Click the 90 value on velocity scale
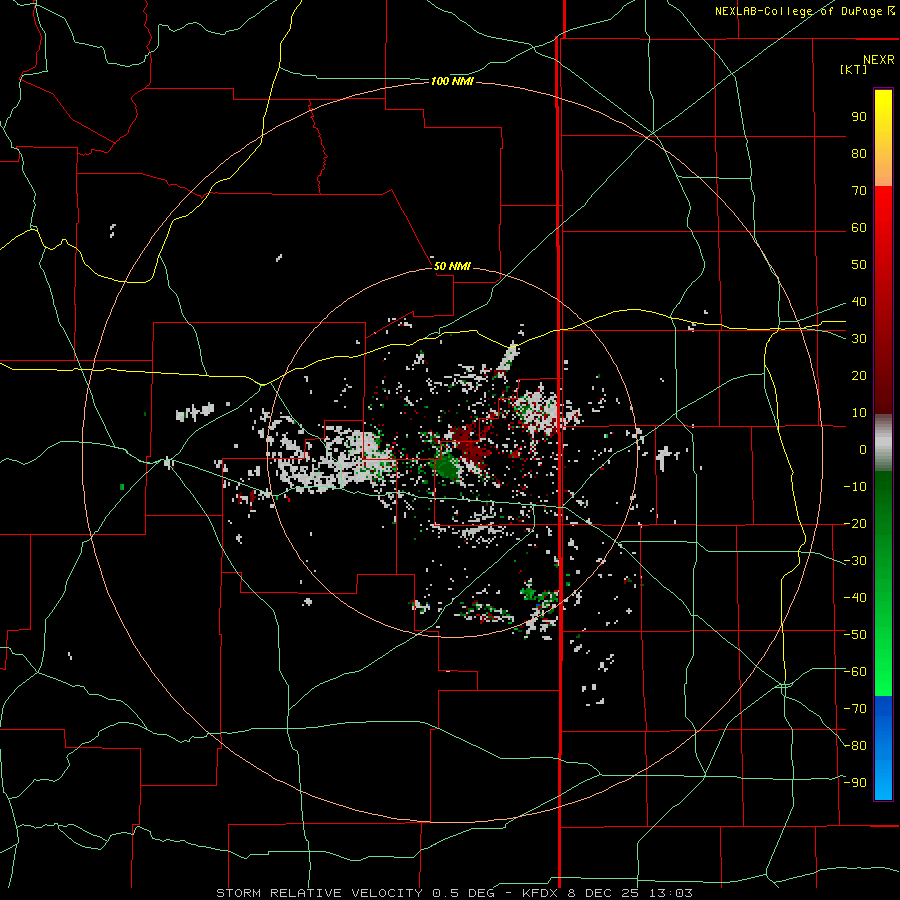900x900 pixels. click(x=859, y=117)
